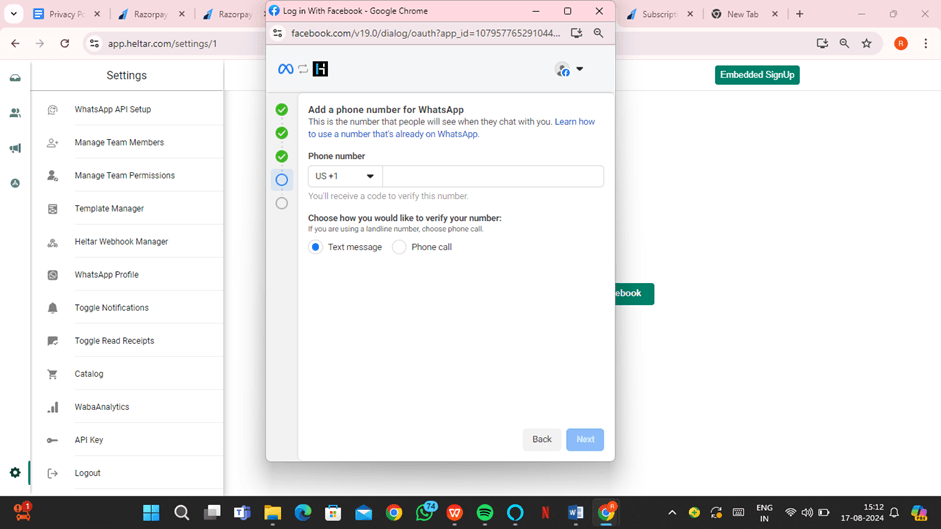Screen dimensions: 941x529
Task: Open the US +1 country code dropdown
Action: (x=345, y=176)
